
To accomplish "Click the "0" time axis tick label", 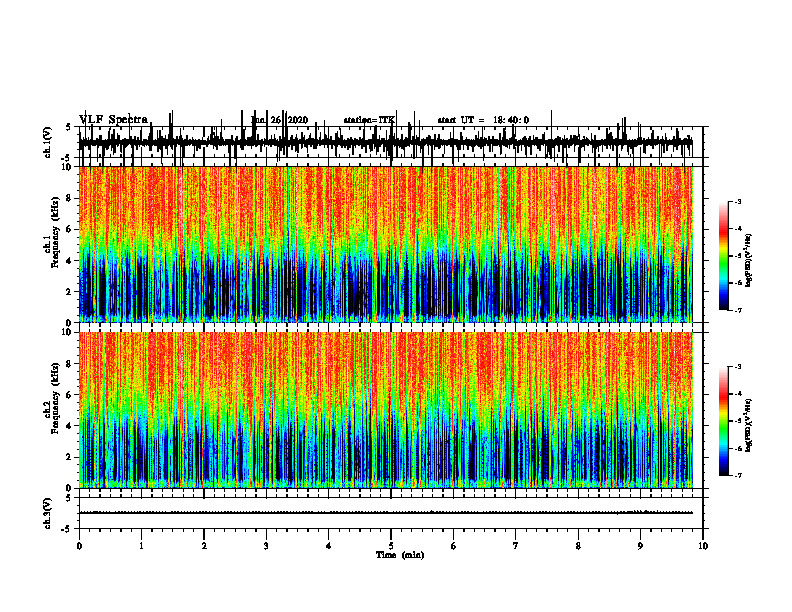I will (x=79, y=546).
